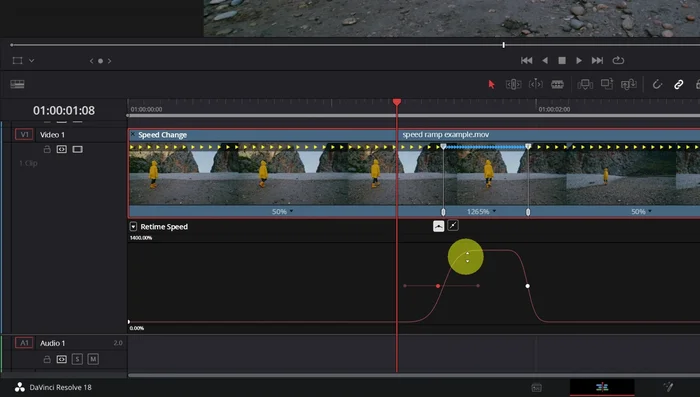Solo the Audio 1 track
Screen dimensions: 700x397
pyautogui.click(x=77, y=359)
